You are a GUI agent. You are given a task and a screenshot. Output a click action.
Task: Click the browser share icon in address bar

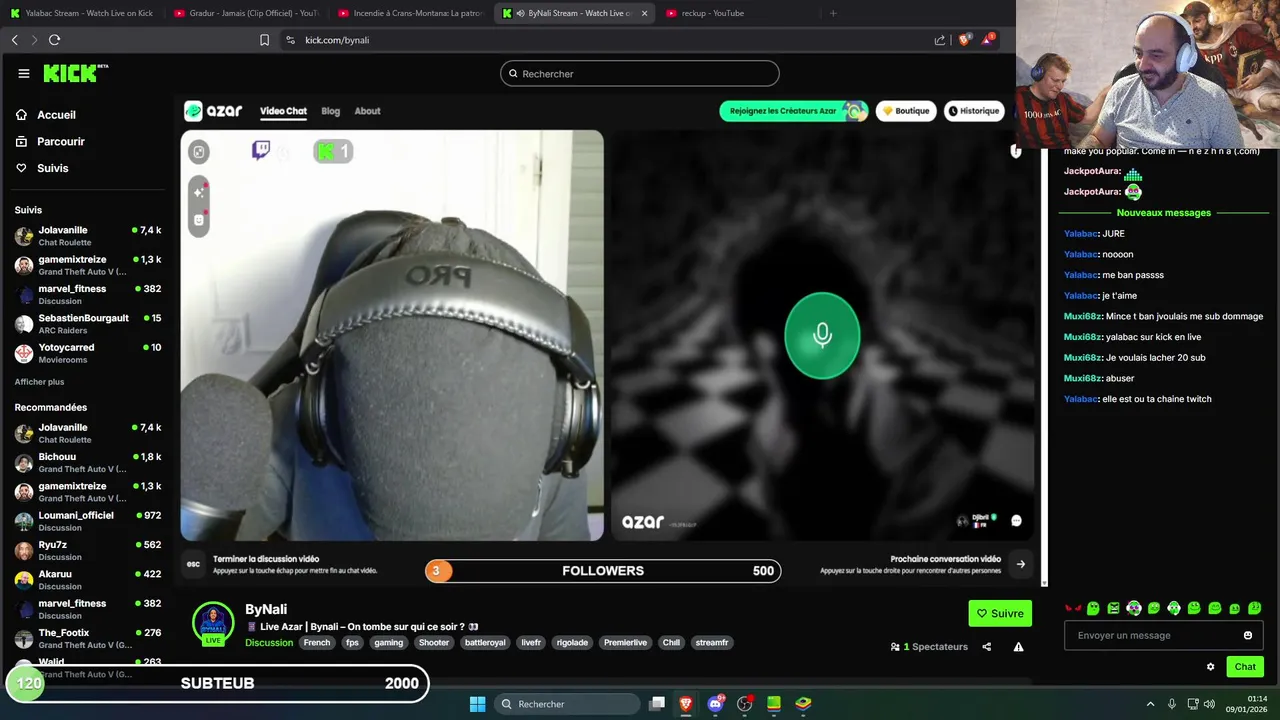point(940,40)
